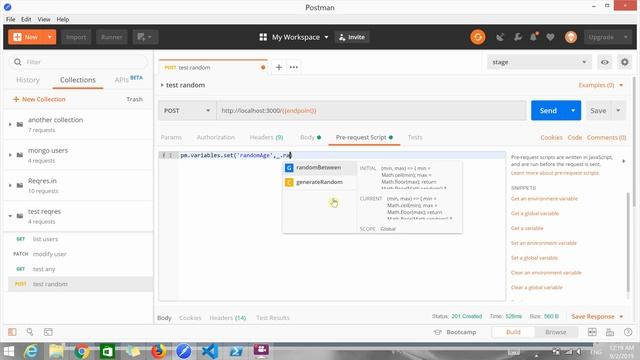This screenshot has width=640, height=360.
Task: Open the Postman console icon
Action: click(x=48, y=332)
